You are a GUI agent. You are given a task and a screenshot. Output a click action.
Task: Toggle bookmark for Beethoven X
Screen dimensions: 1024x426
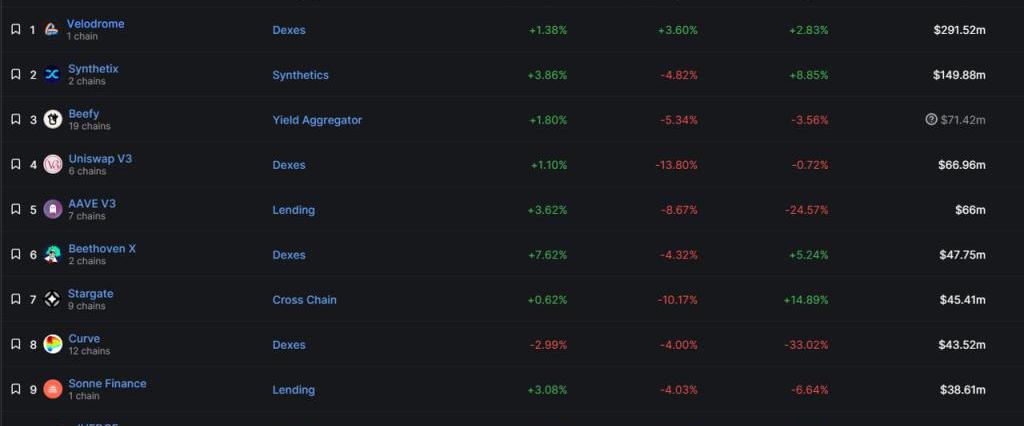coord(16,255)
